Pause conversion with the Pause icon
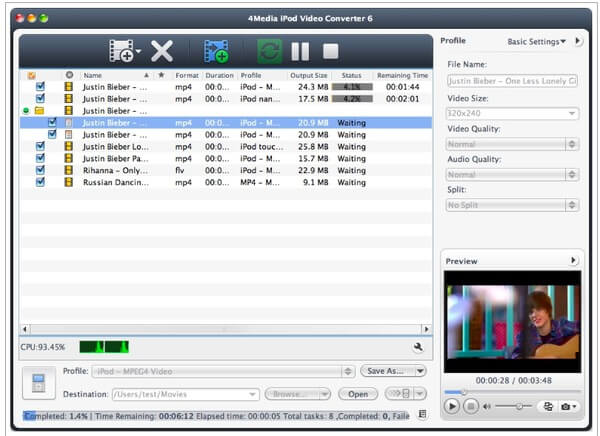 tap(300, 51)
